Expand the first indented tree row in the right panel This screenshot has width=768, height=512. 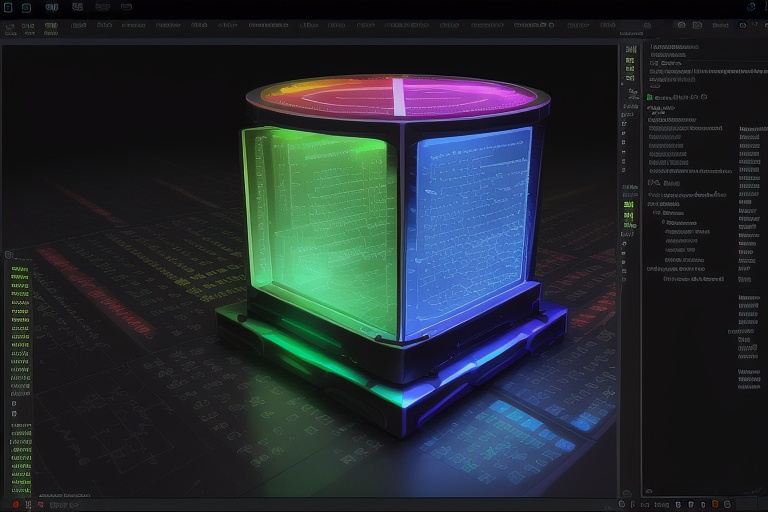[668, 212]
